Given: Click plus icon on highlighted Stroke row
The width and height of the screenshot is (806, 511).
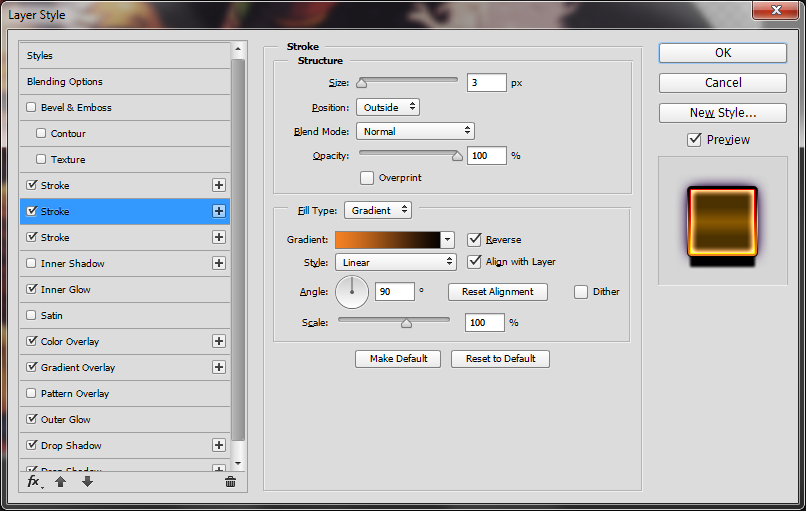Looking at the screenshot, I should tap(218, 211).
